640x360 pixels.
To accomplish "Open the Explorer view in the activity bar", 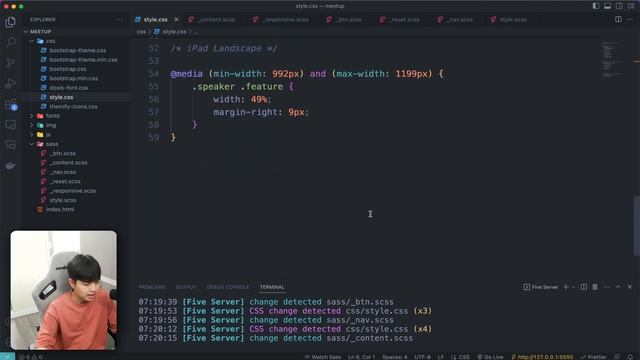I will 11,22.
